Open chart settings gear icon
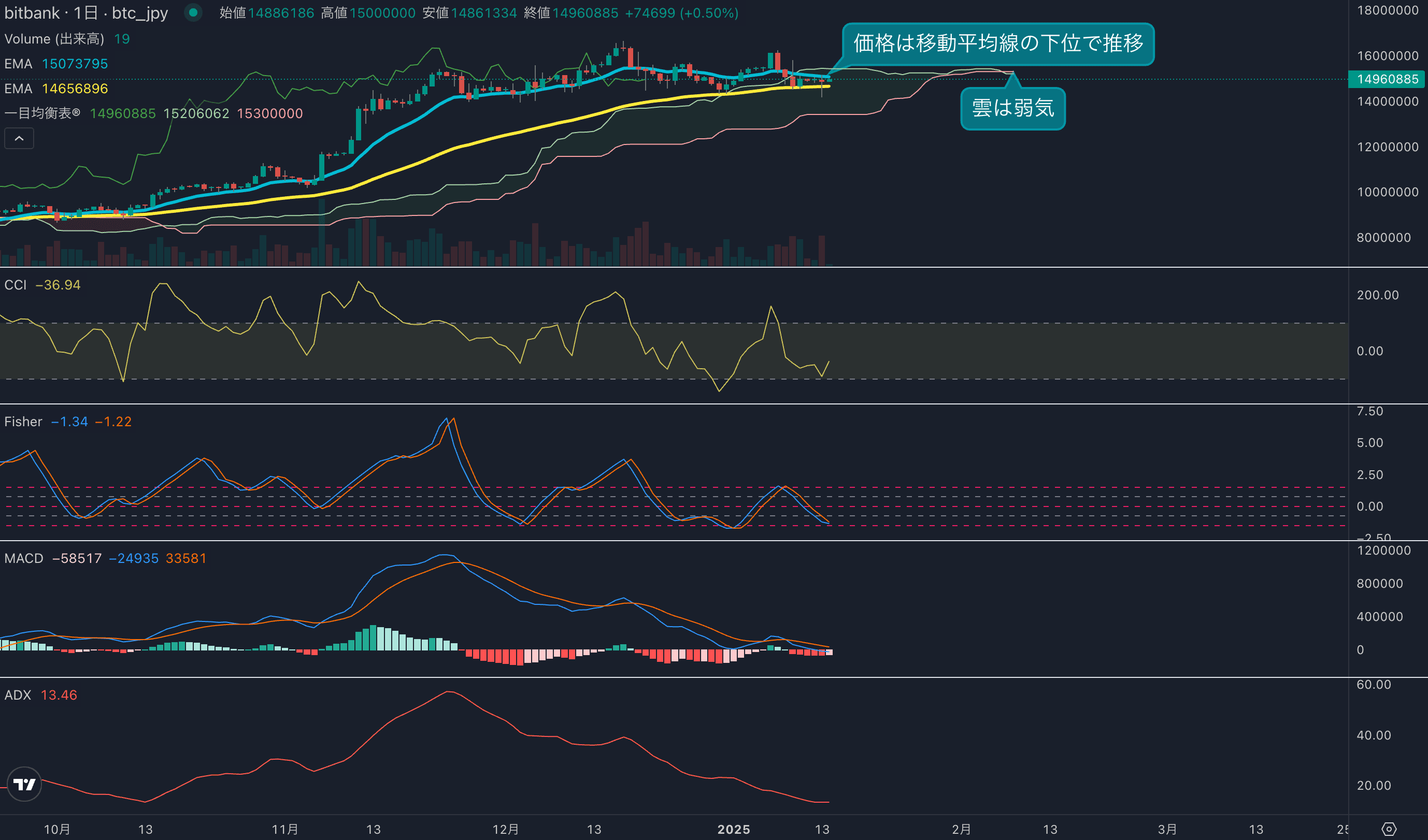 [1389, 829]
